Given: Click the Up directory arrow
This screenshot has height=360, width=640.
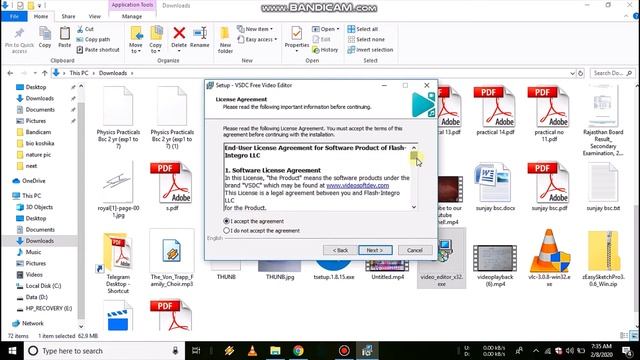Looking at the screenshot, I should 44,73.
